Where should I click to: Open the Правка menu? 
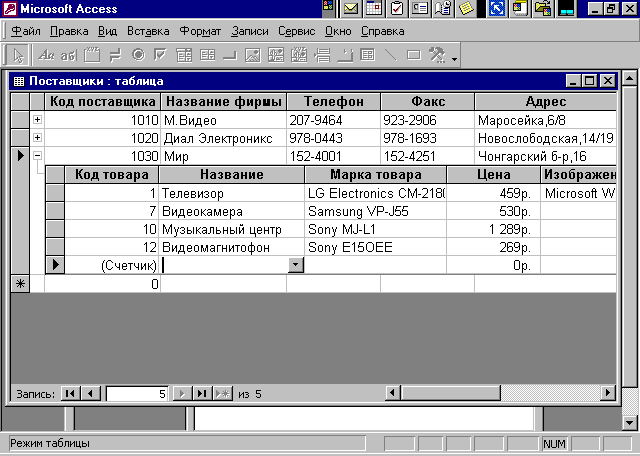pyautogui.click(x=69, y=31)
